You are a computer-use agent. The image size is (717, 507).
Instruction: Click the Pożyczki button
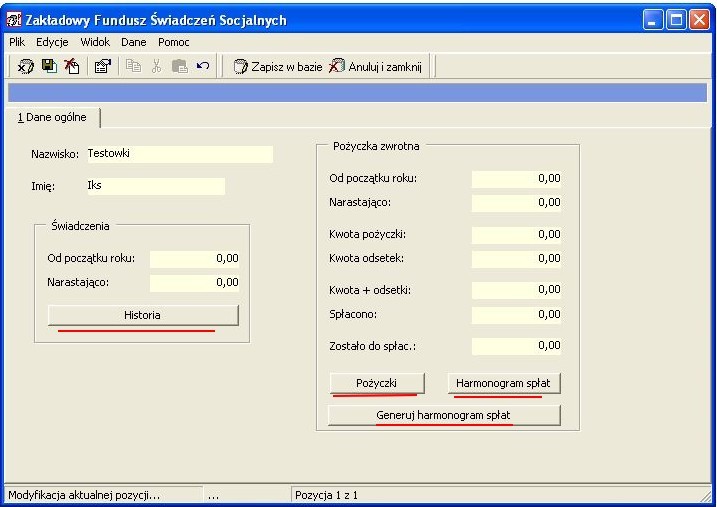[377, 383]
